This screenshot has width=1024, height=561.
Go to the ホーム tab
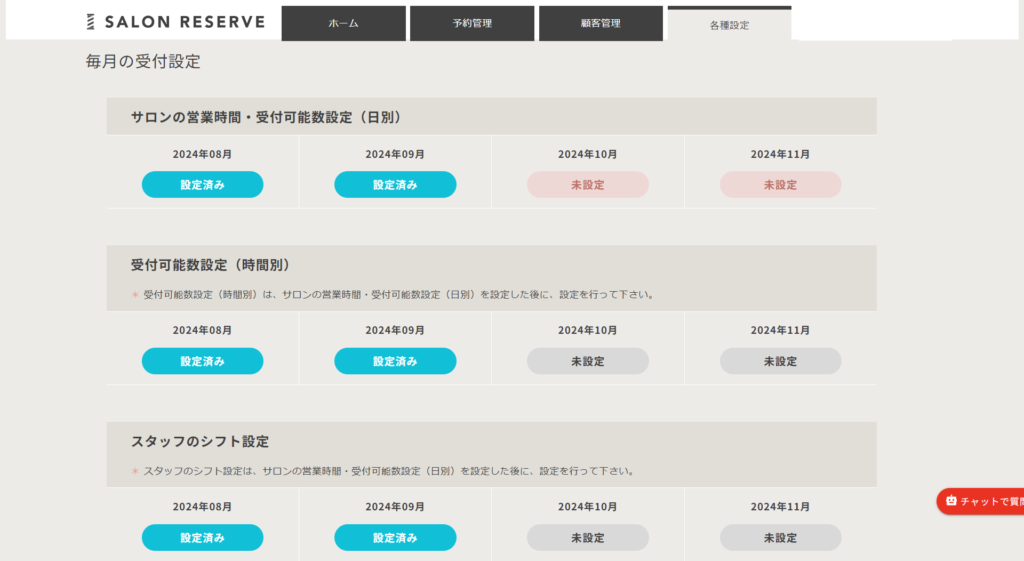pyautogui.click(x=343, y=23)
